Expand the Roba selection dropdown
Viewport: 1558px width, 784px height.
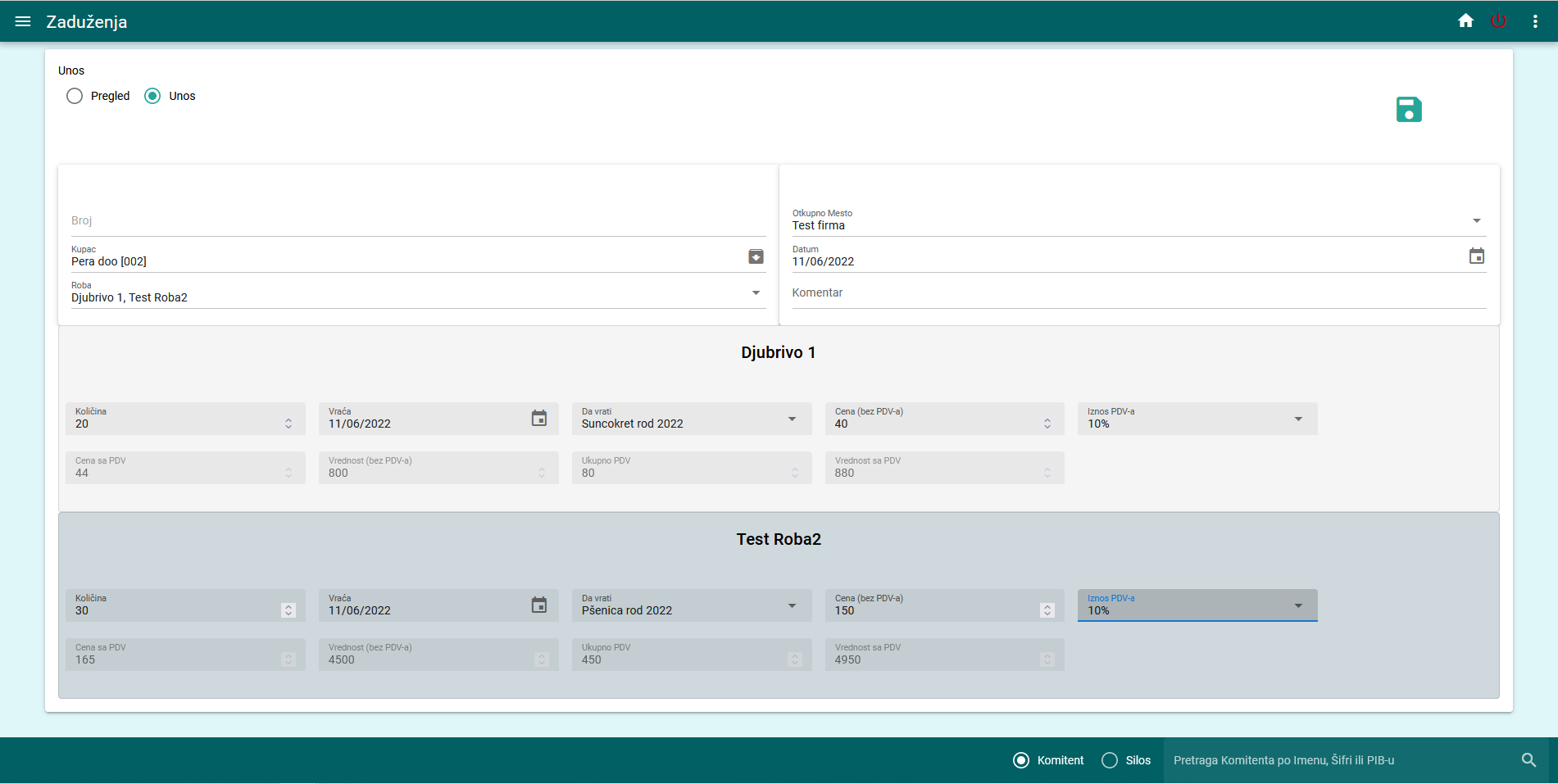pyautogui.click(x=755, y=292)
